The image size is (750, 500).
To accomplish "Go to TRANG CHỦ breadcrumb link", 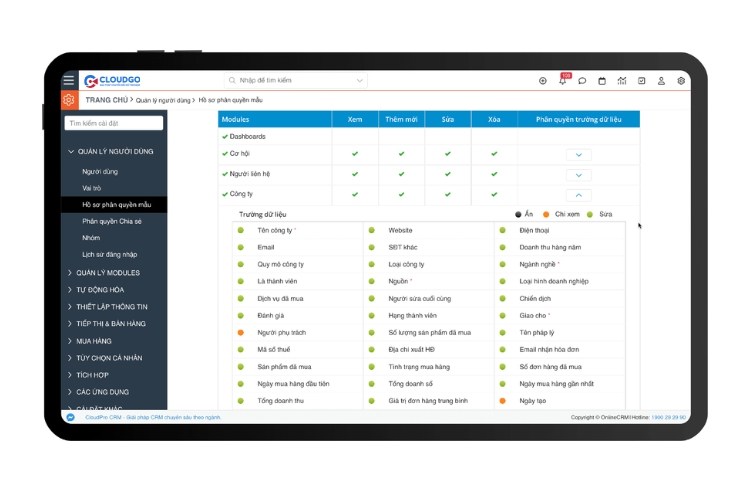I will [106, 100].
